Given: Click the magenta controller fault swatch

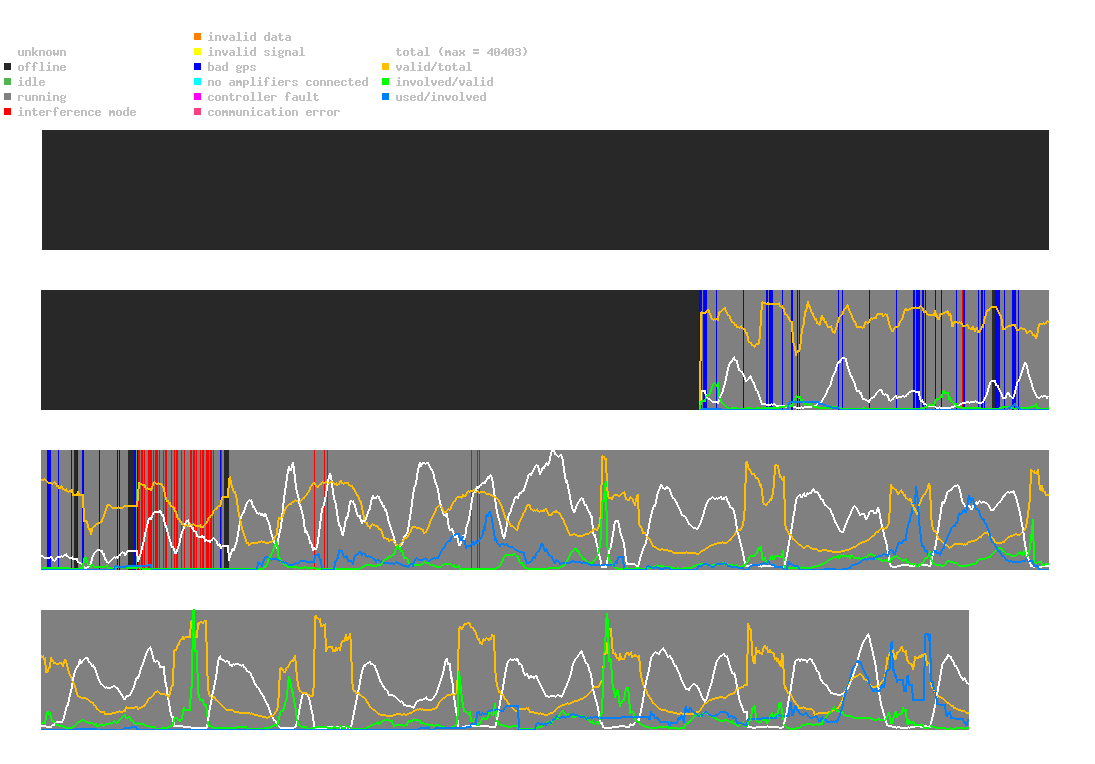Looking at the screenshot, I should [x=198, y=97].
